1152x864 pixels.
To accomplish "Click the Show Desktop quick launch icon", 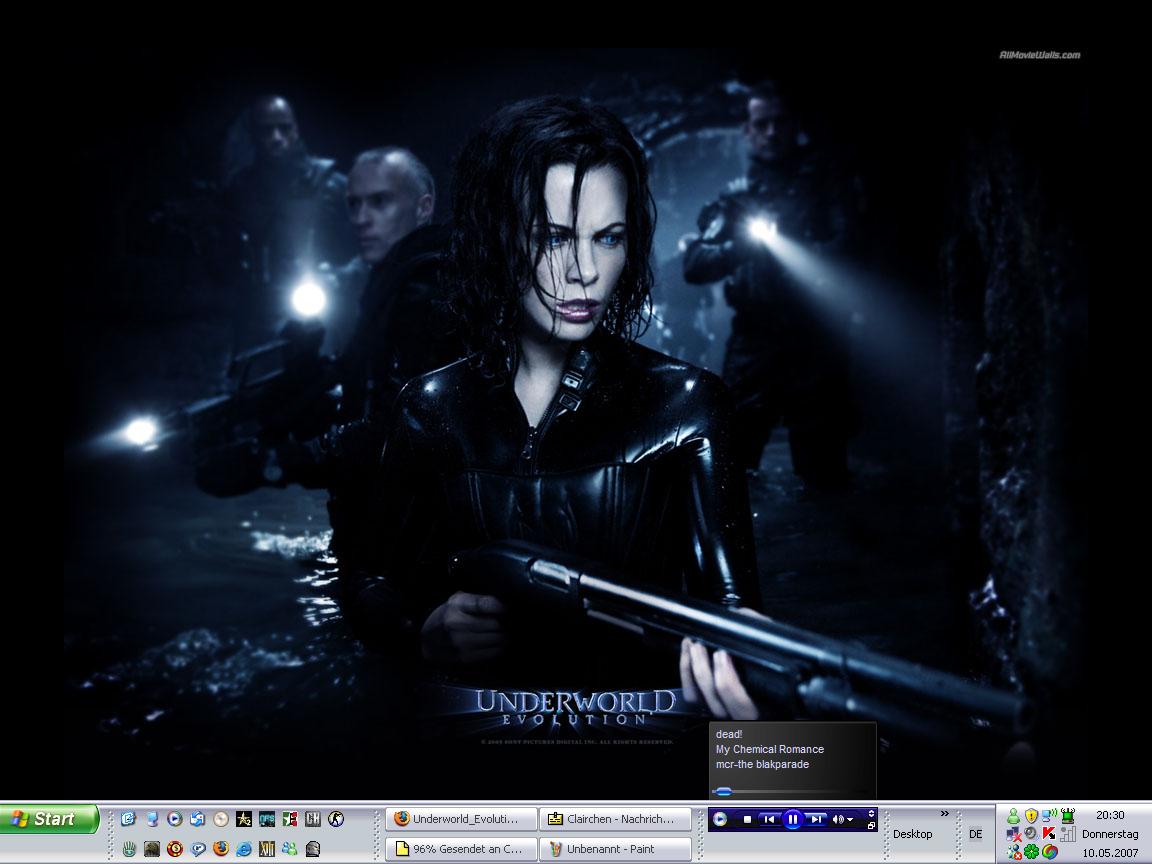I will 152,819.
